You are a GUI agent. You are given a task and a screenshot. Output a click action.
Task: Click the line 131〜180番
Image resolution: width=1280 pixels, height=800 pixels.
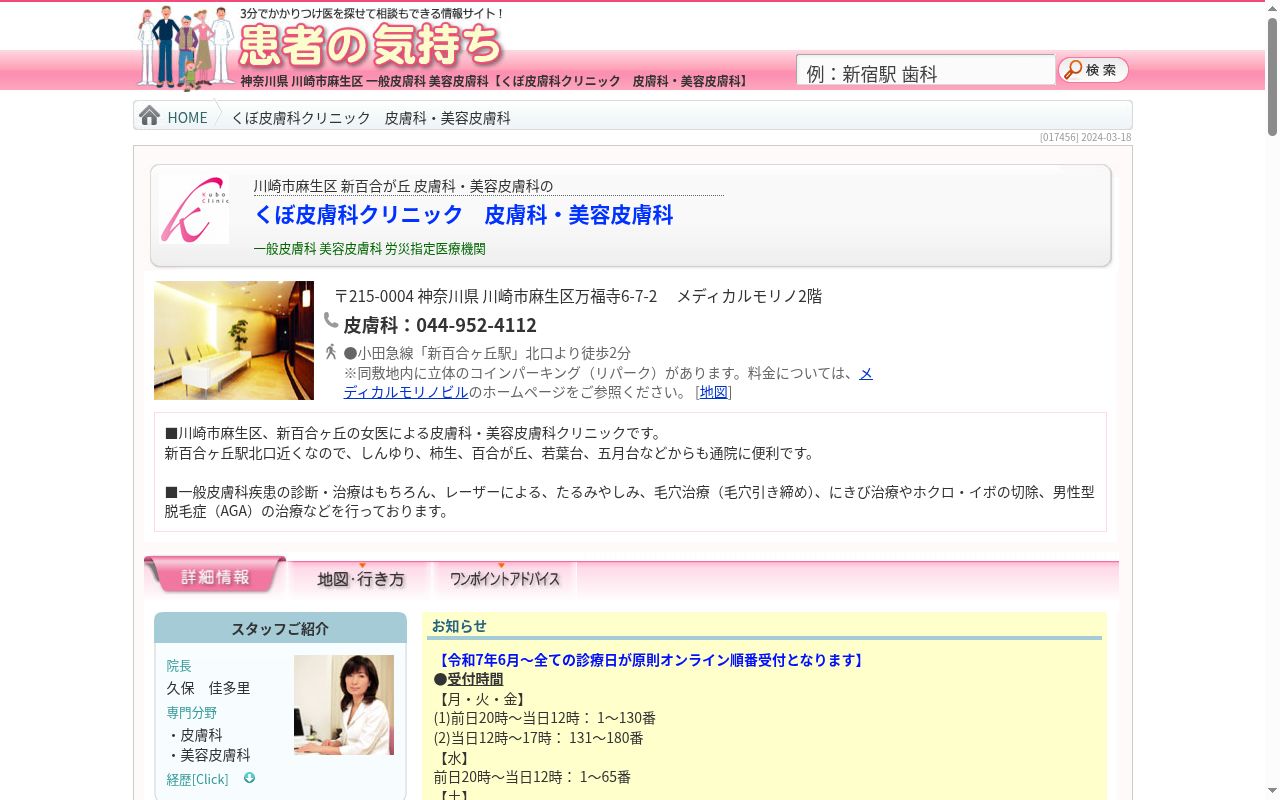(x=539, y=738)
